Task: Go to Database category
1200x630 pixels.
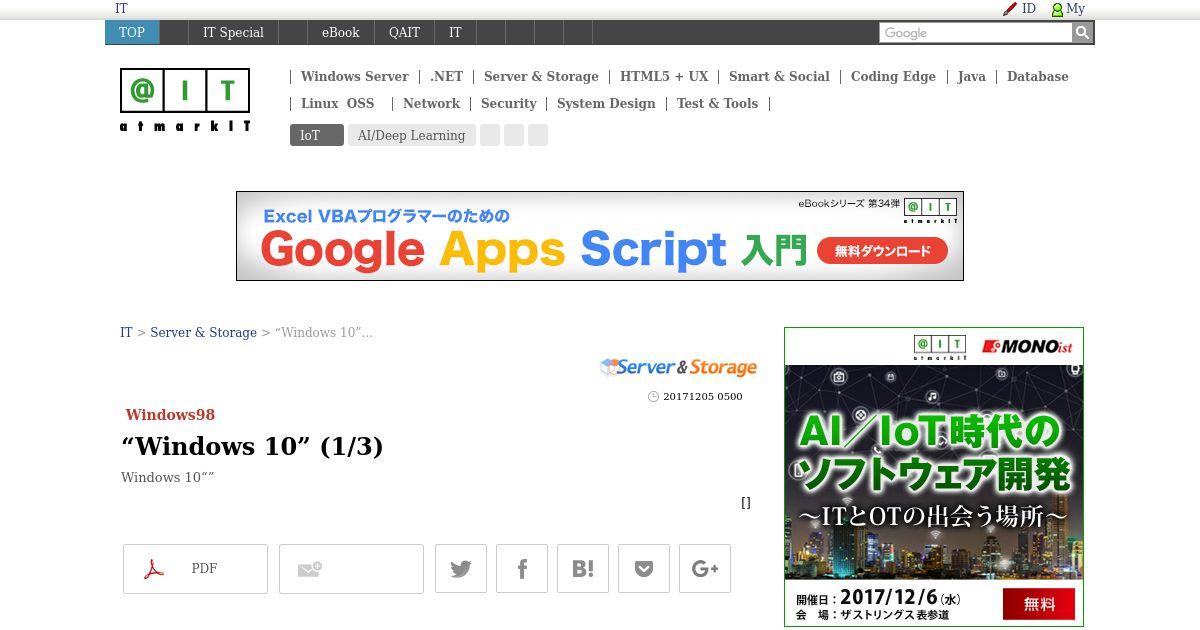Action: [1037, 76]
